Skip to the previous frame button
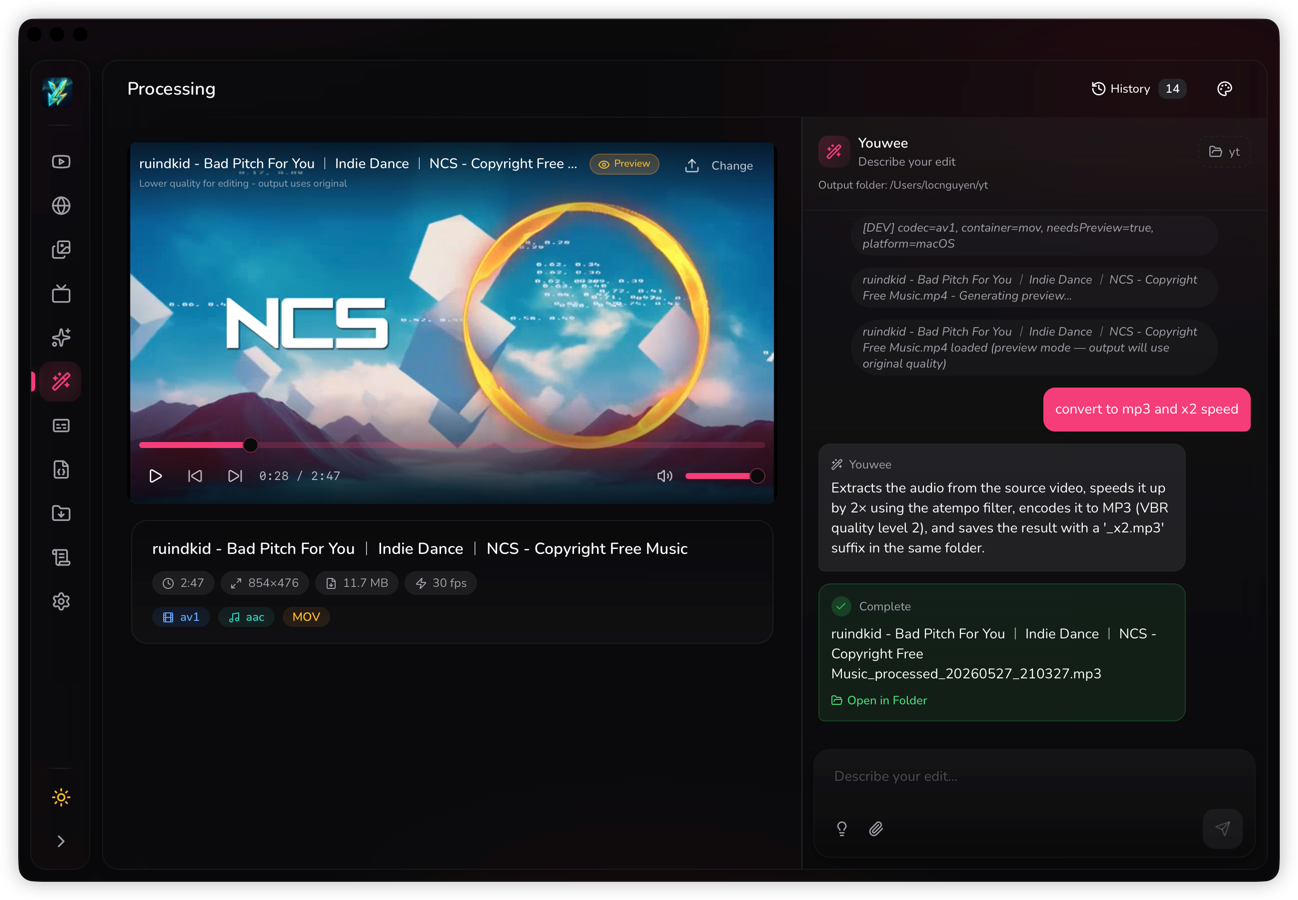Viewport: 1298px width, 900px height. tap(195, 476)
